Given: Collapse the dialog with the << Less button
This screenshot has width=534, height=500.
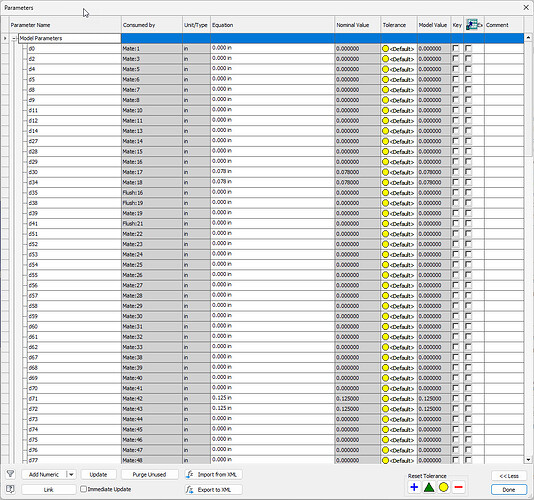Looking at the screenshot, I should (509, 476).
